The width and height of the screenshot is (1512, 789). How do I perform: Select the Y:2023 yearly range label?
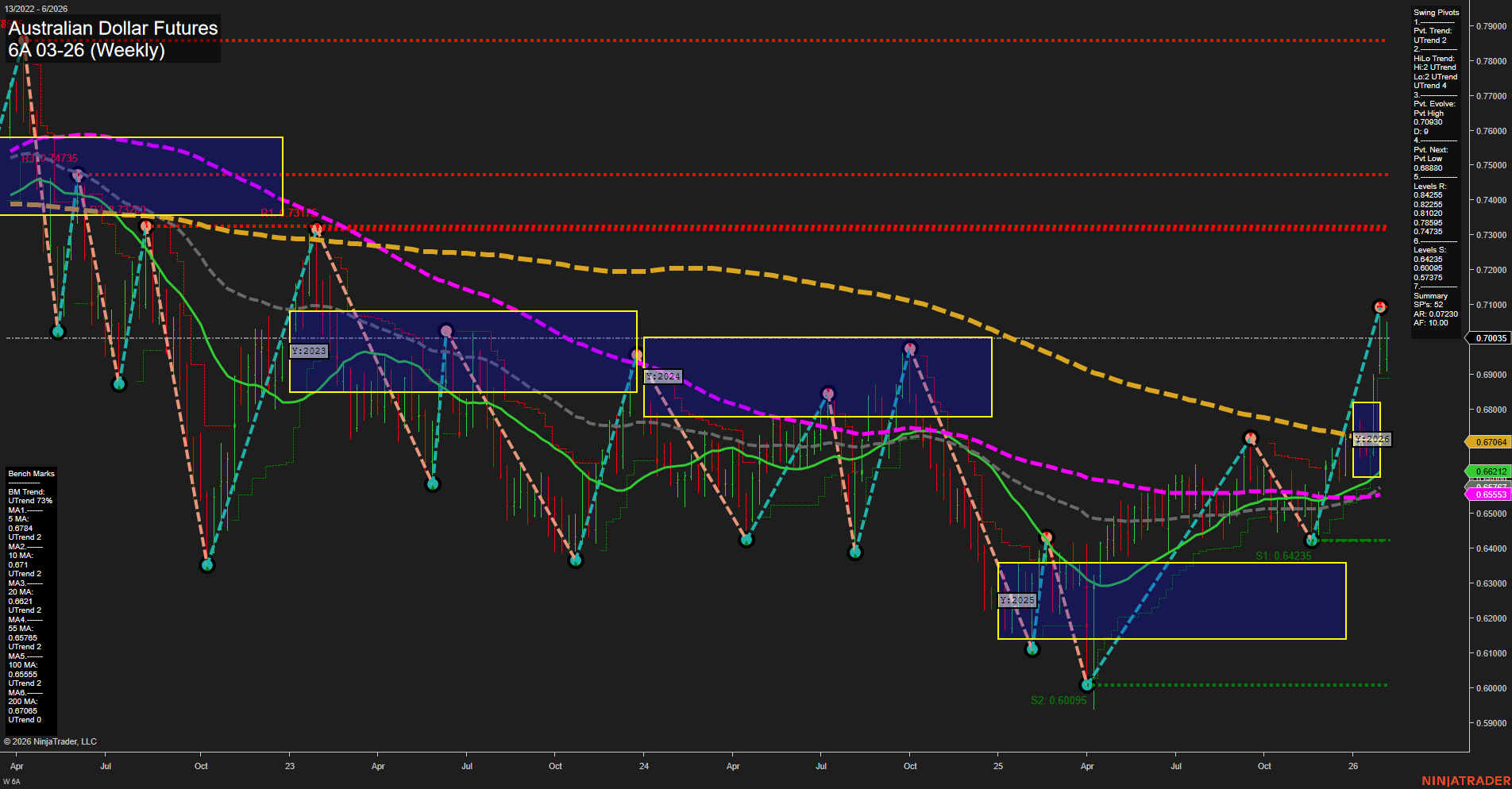pos(310,350)
